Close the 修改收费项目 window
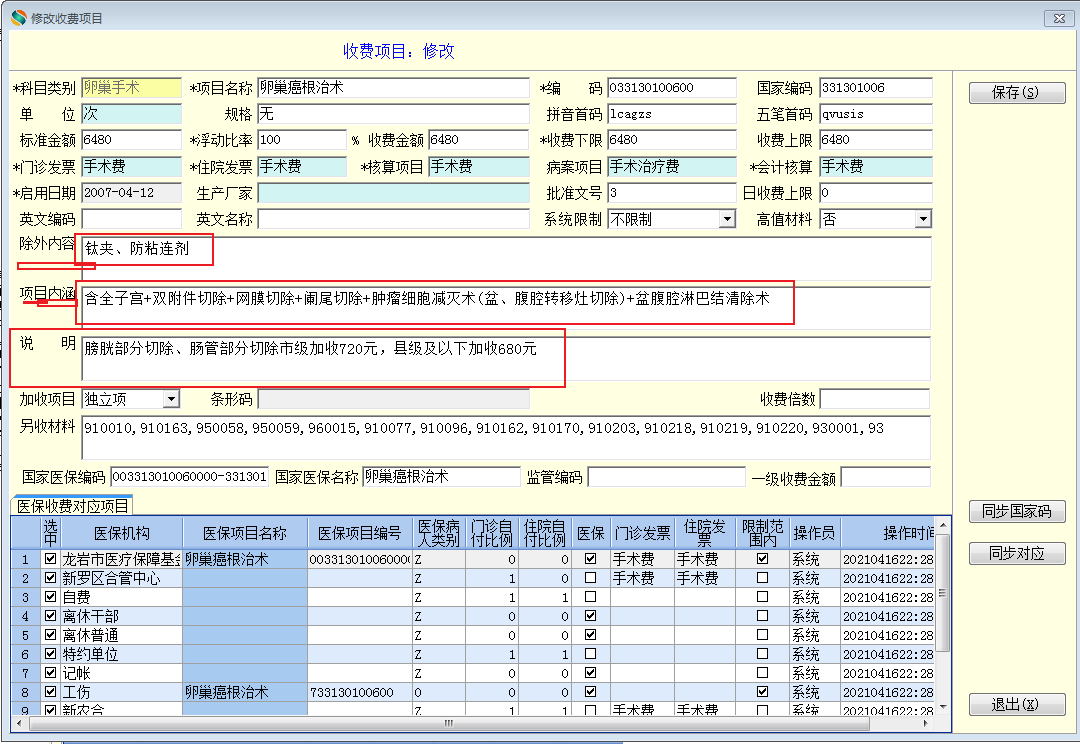 (x=1059, y=19)
